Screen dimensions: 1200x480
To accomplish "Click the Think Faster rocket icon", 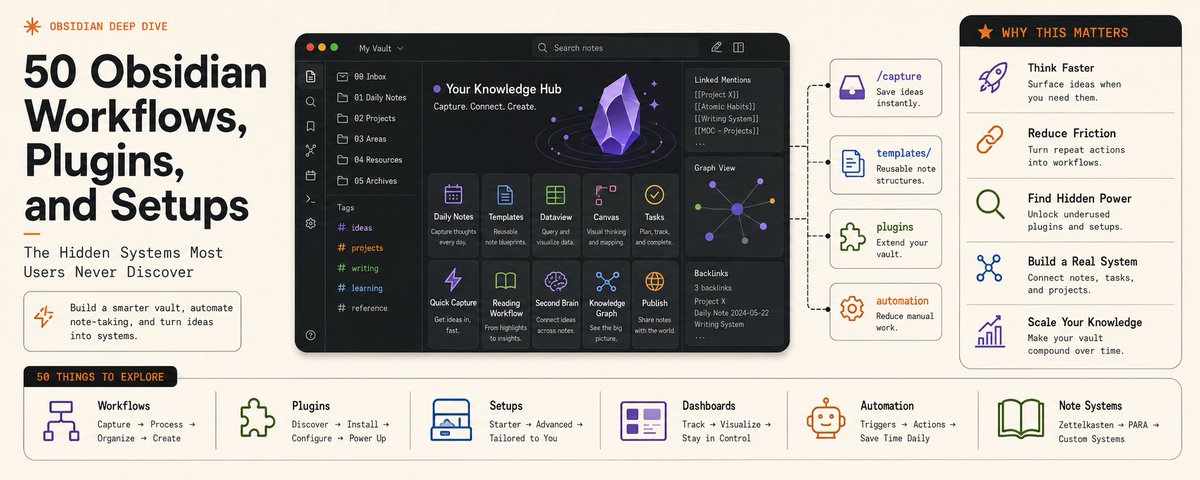I will pyautogui.click(x=992, y=77).
